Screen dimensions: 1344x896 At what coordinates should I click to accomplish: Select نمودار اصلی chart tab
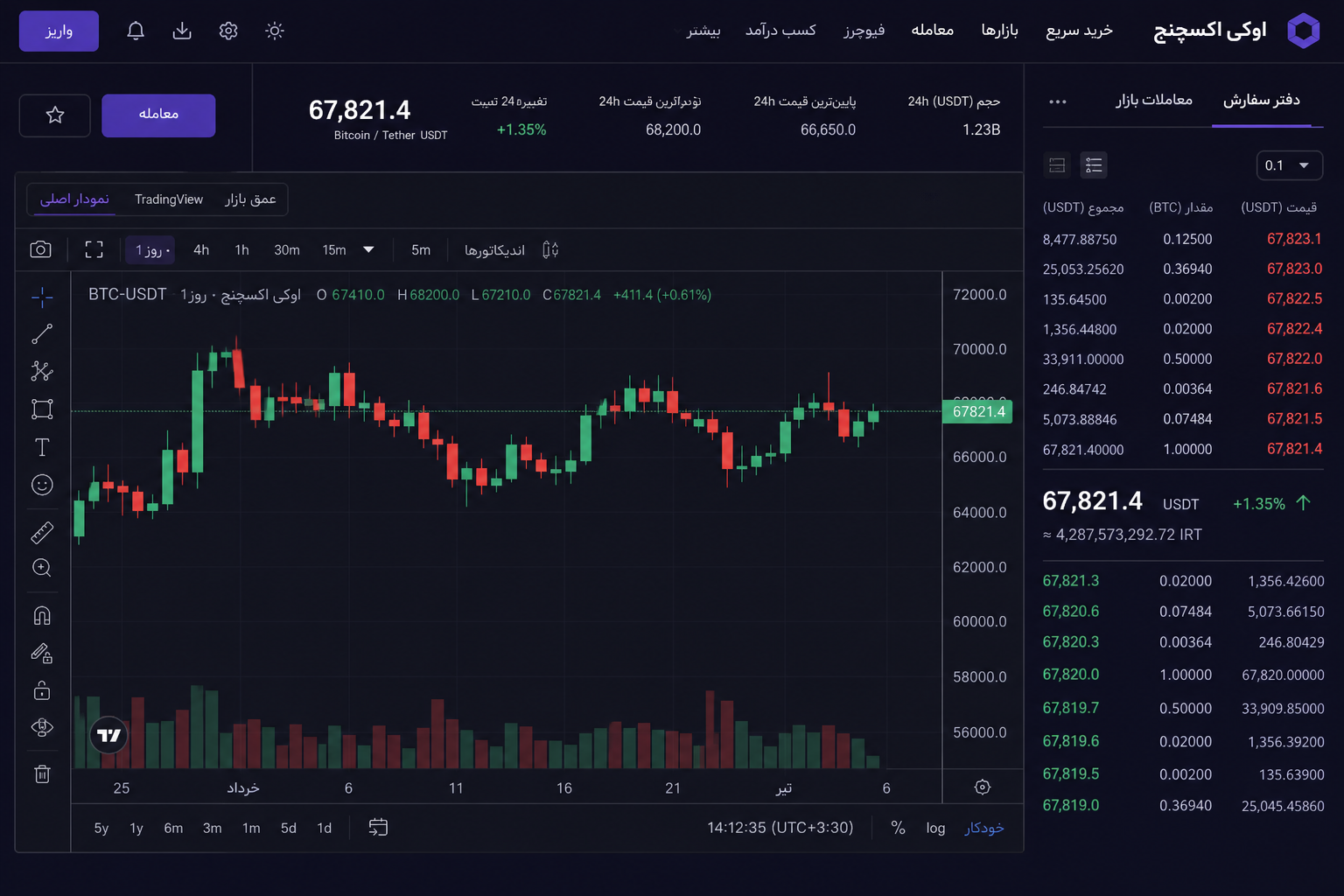75,199
